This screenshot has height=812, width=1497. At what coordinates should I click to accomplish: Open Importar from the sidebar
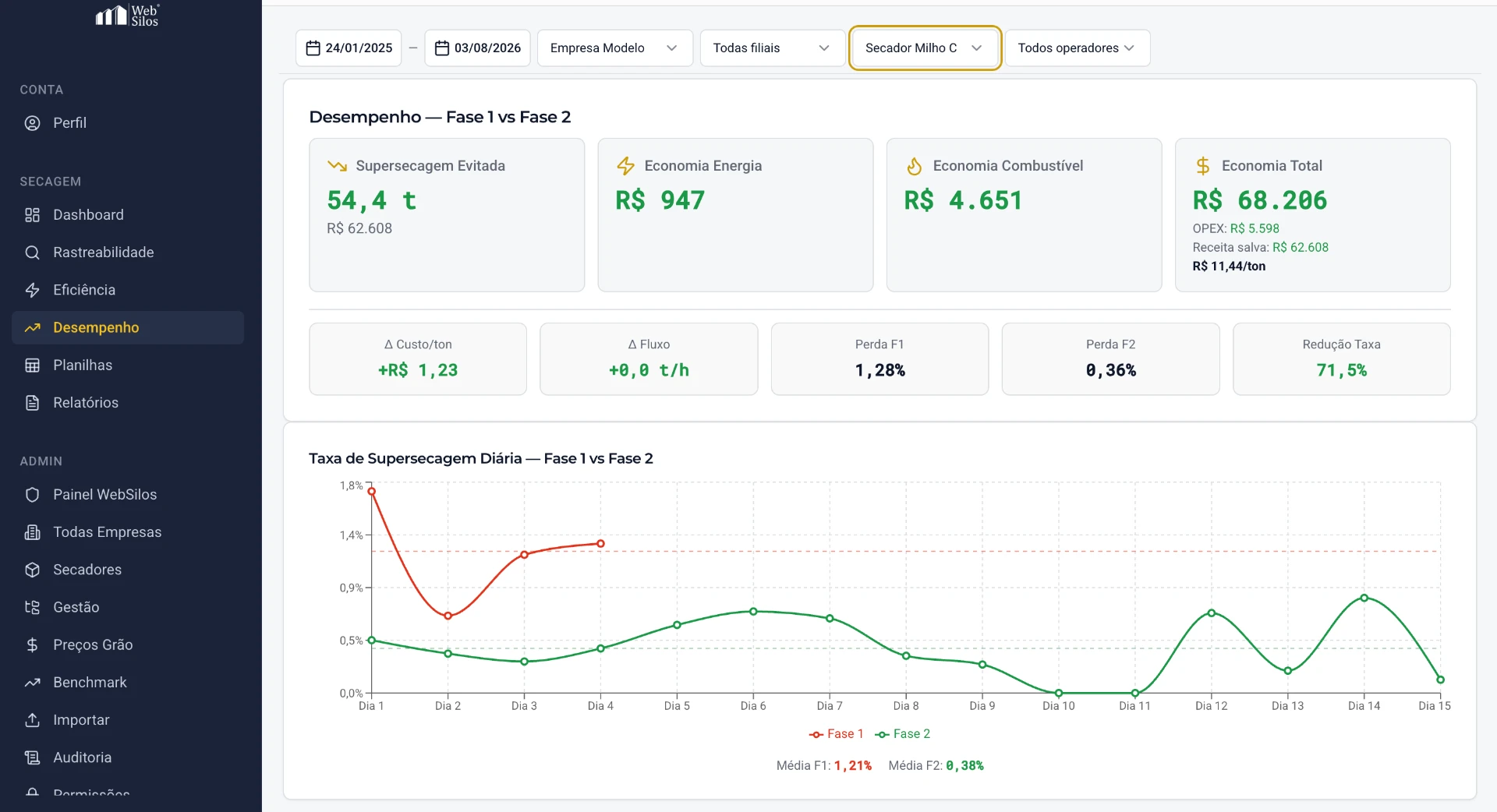click(128, 720)
